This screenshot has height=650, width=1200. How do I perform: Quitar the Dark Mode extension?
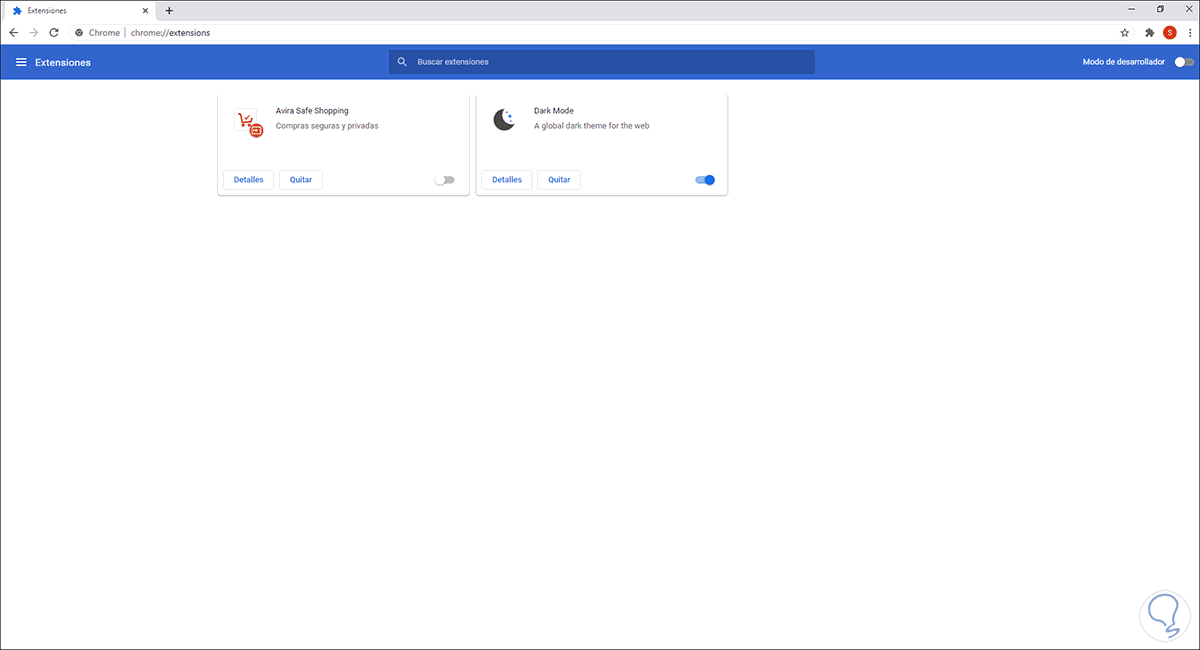pyautogui.click(x=558, y=180)
